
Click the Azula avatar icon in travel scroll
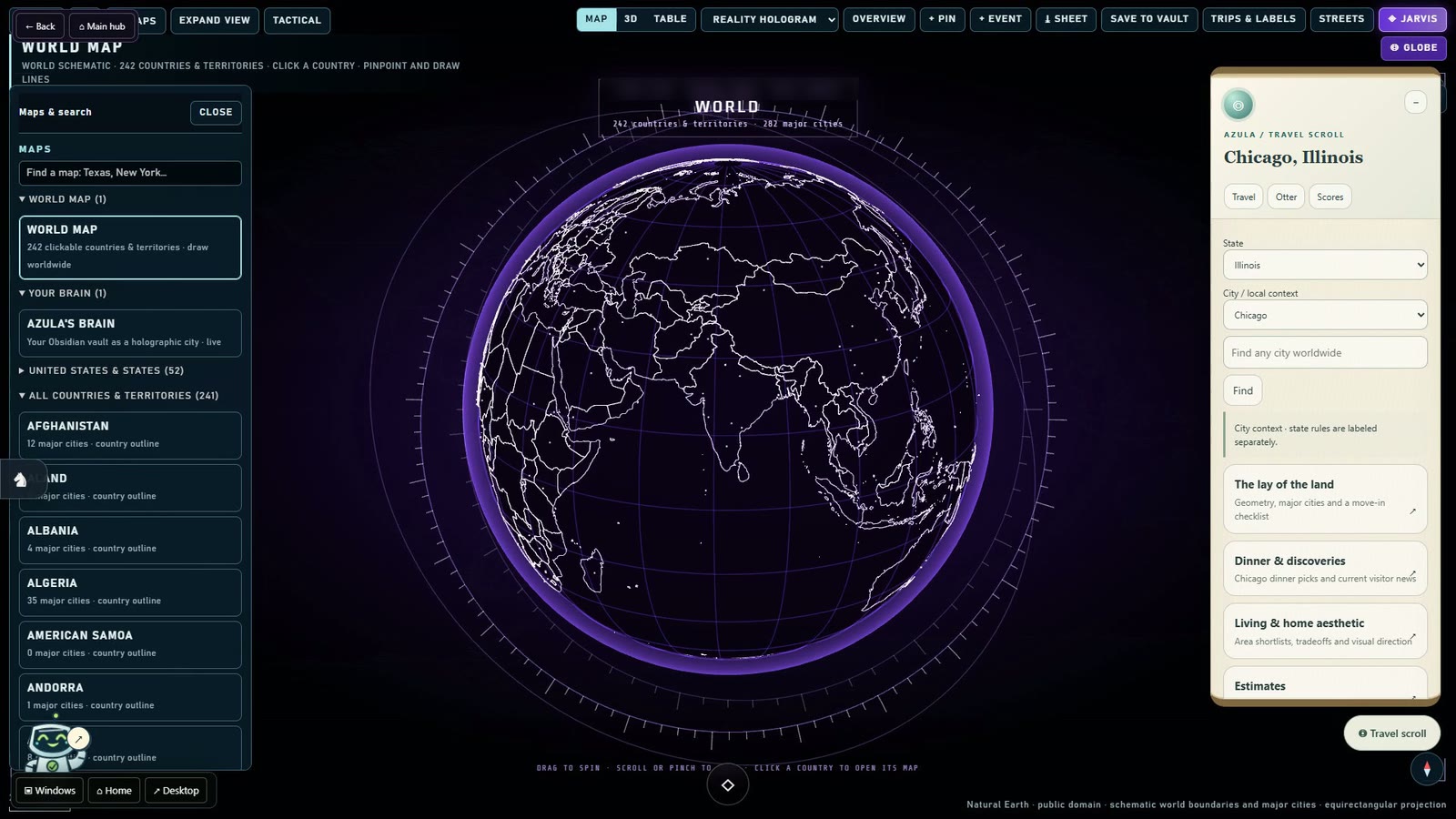(x=1238, y=106)
